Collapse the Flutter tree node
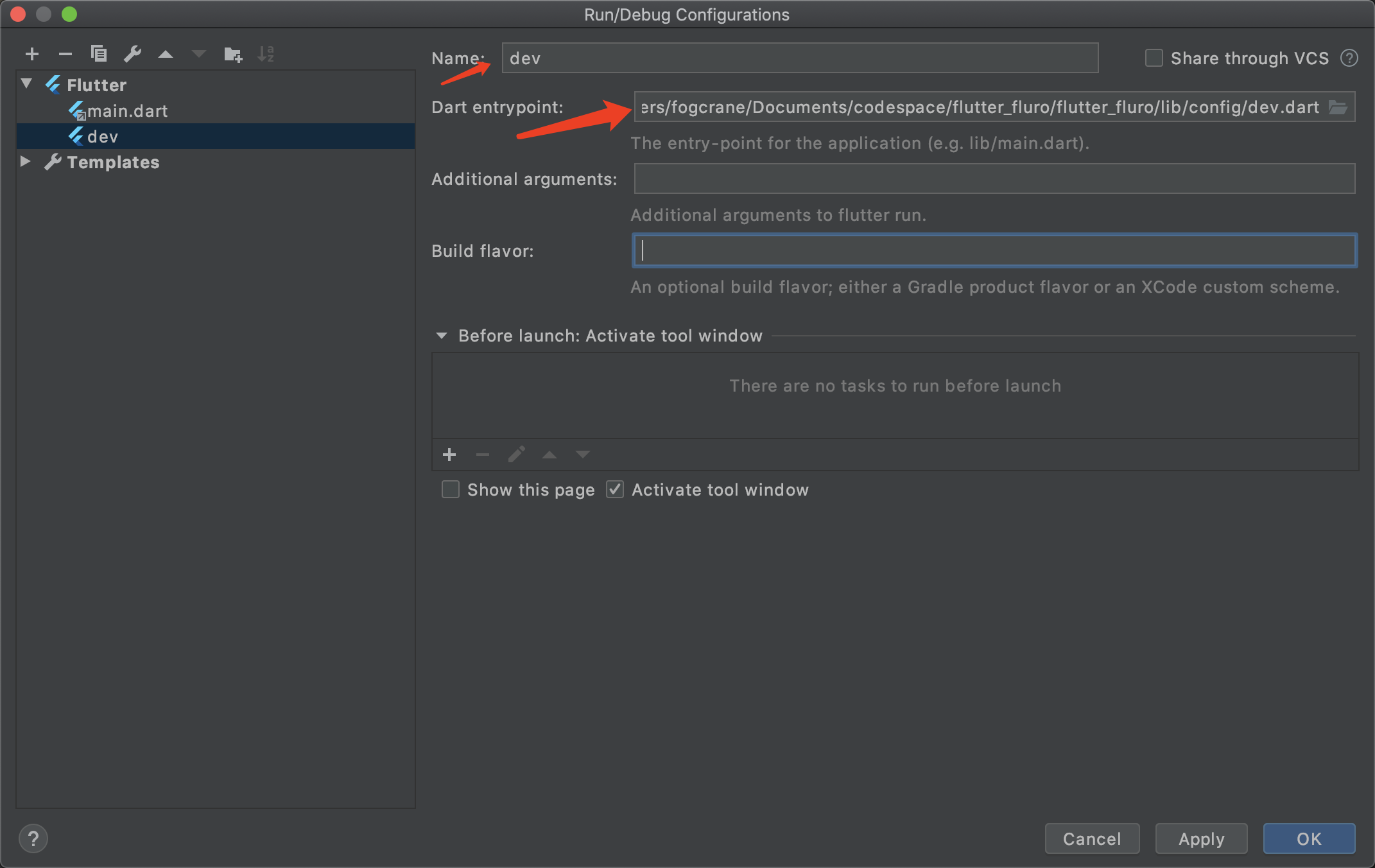This screenshot has height=868, width=1375. point(27,84)
